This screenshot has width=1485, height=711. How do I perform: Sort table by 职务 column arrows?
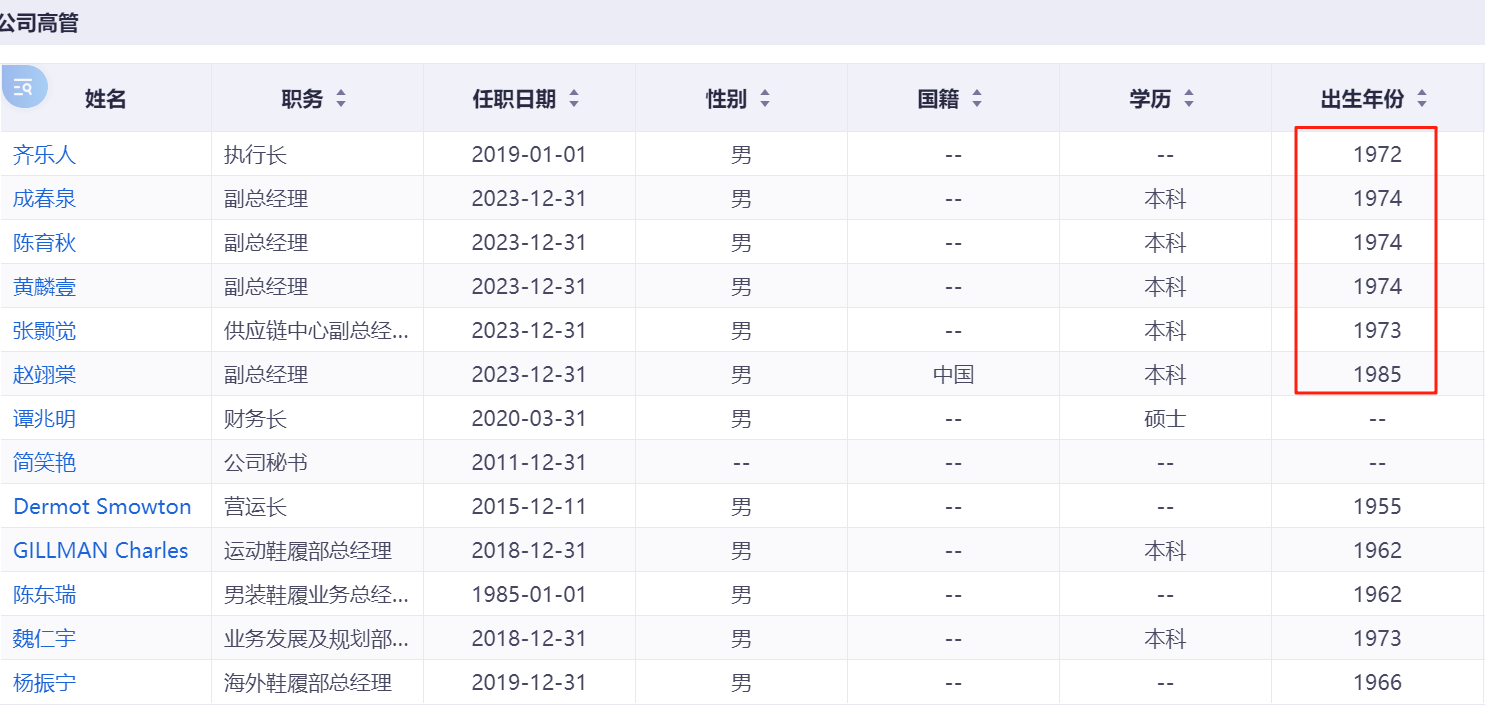341,99
